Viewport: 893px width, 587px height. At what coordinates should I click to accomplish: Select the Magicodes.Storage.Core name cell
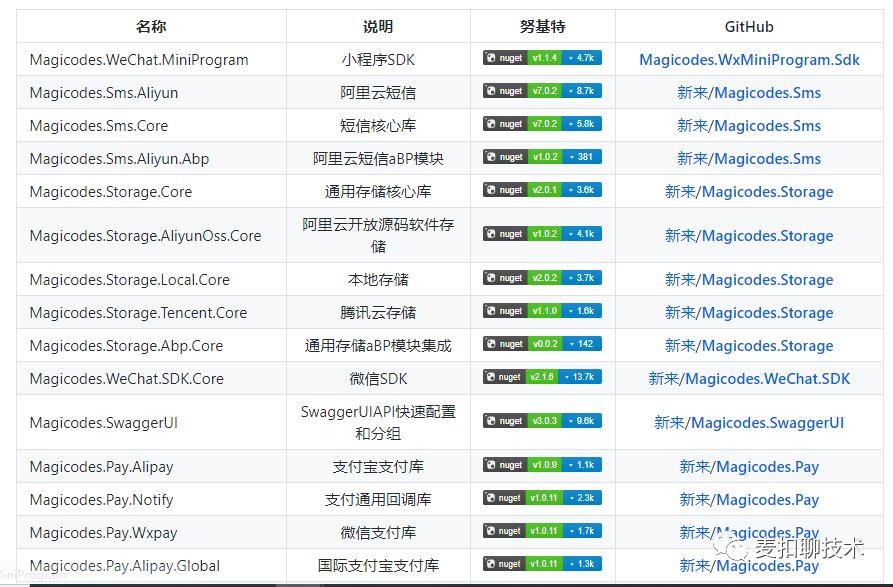(x=151, y=191)
